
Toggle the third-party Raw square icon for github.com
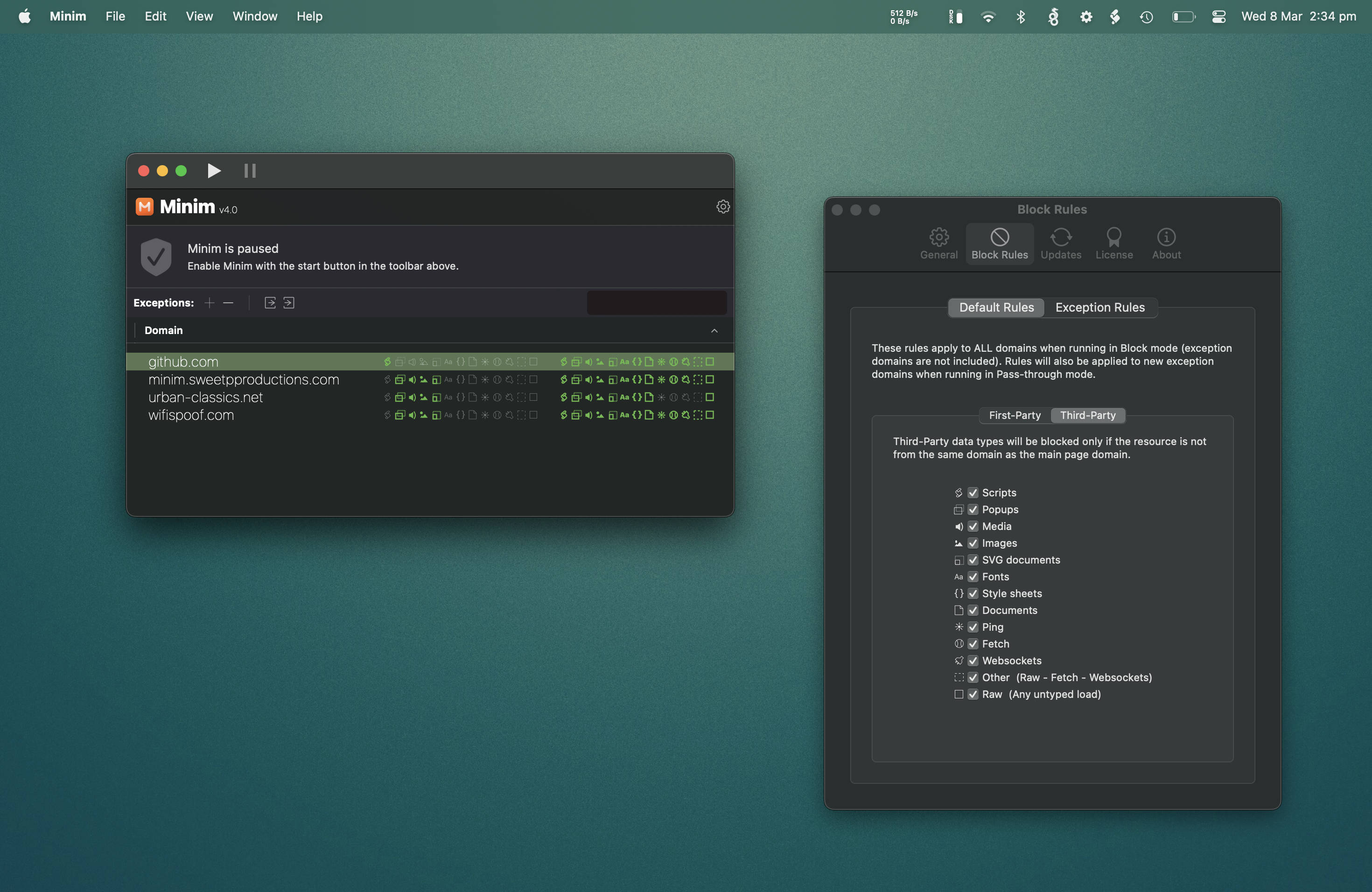pyautogui.click(x=710, y=362)
